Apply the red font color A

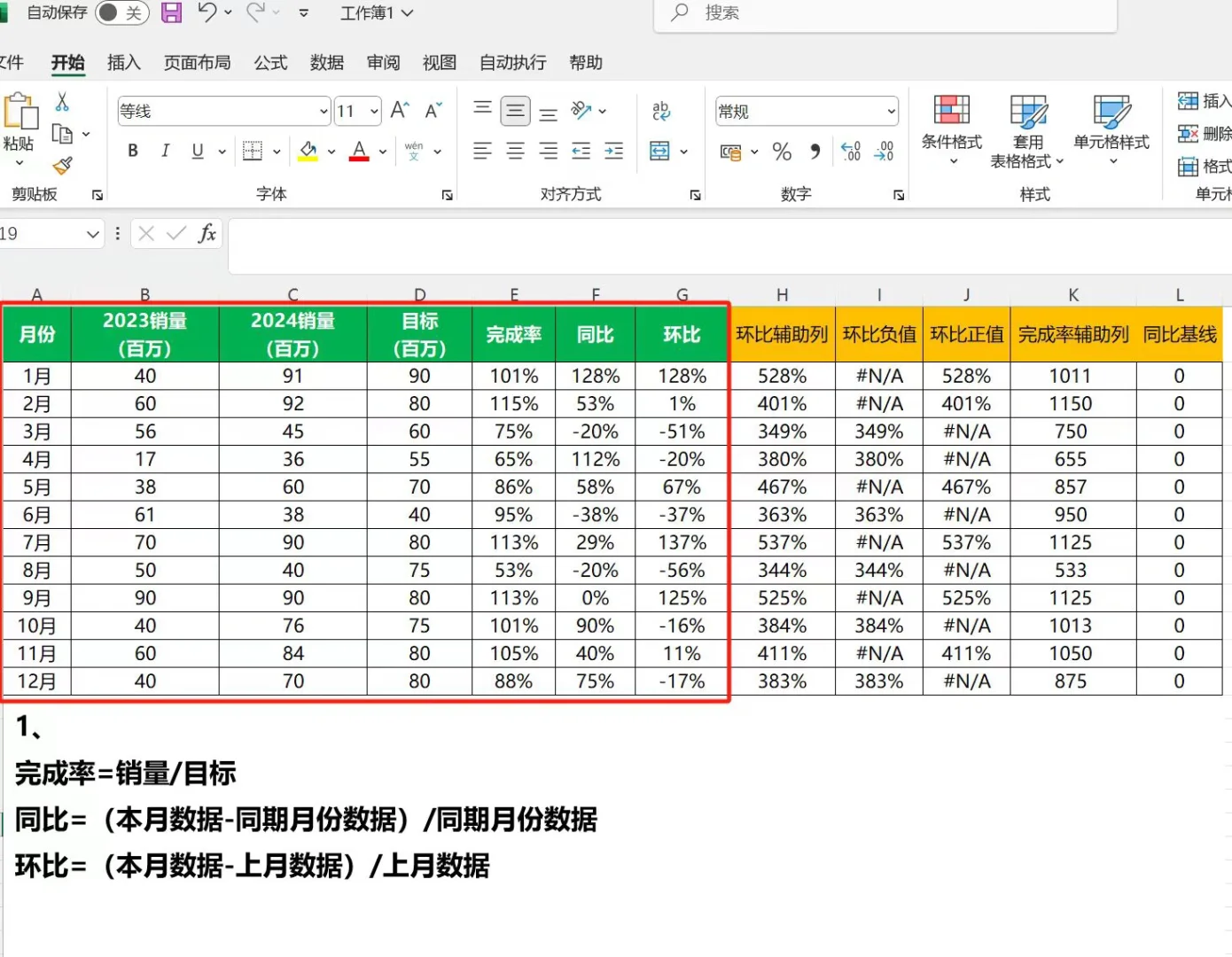359,151
